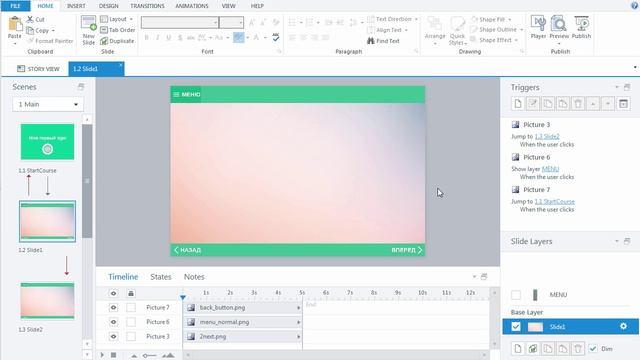Screen dimensions: 640x360
Task: Click the Copy icon in the ribbon
Action: click(x=30, y=30)
